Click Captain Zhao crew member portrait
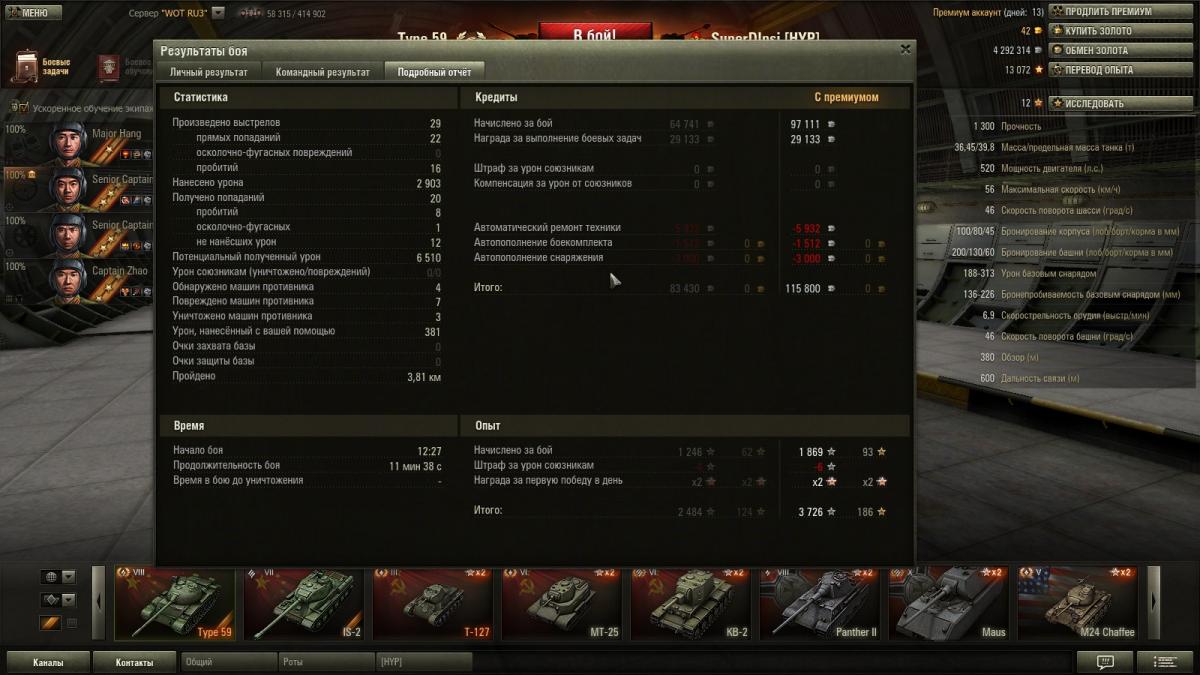The image size is (1200, 675). coord(69,281)
